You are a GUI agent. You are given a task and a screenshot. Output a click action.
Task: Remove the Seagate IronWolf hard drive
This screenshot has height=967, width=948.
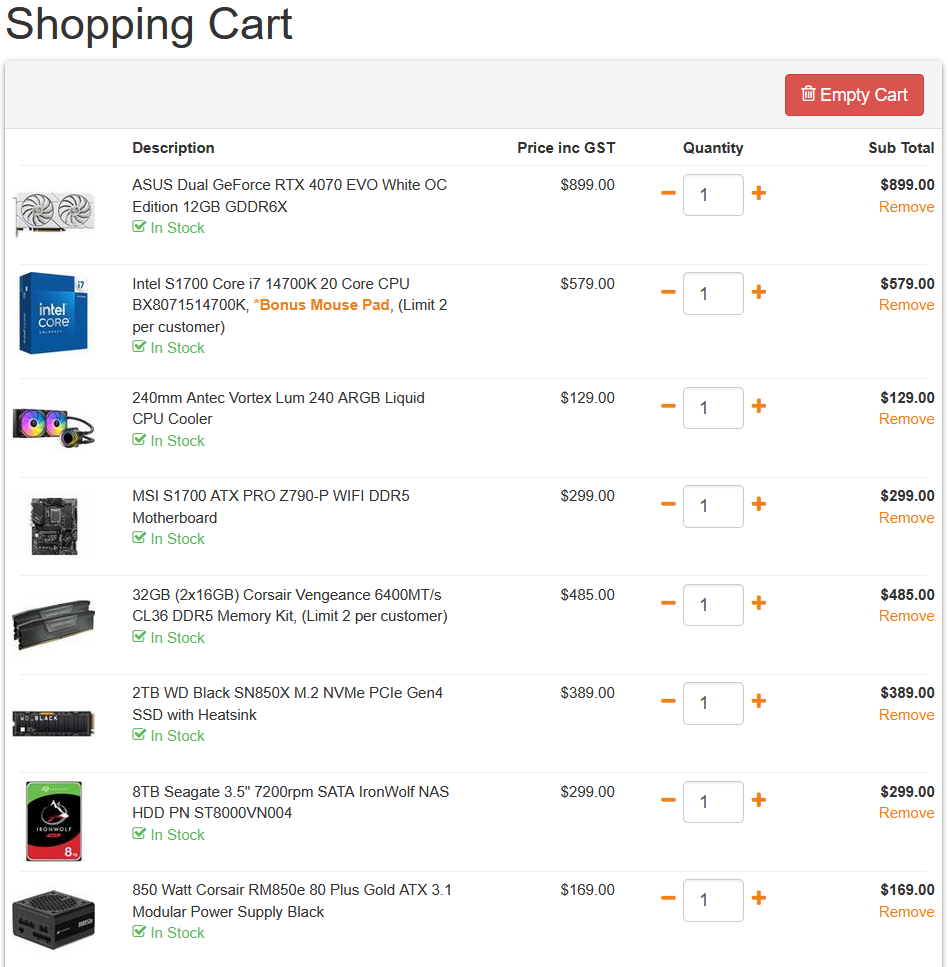(906, 813)
